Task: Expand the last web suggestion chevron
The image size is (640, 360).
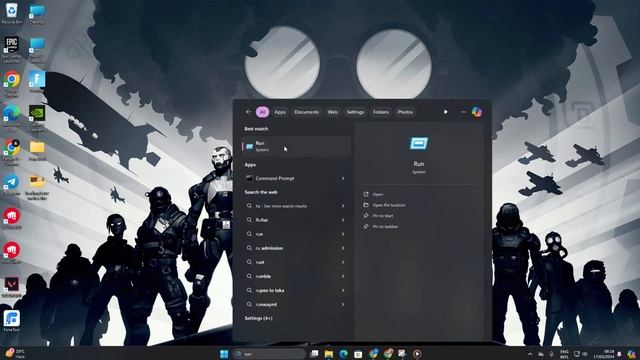Action: (x=343, y=304)
